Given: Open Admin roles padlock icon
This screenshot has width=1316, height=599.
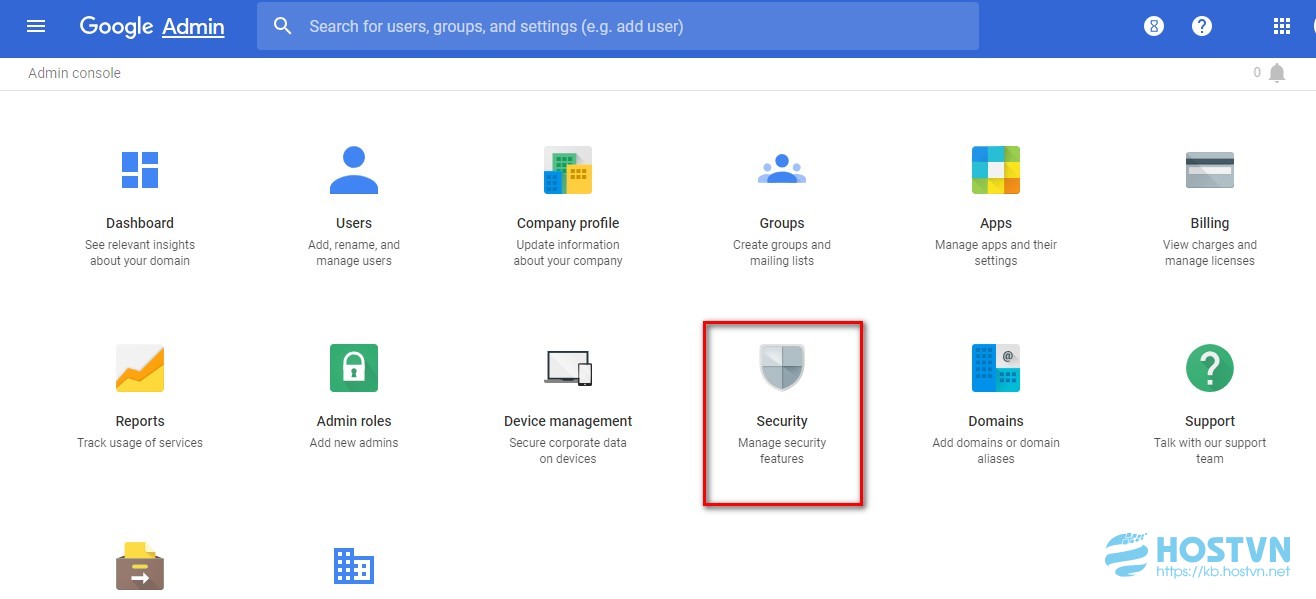Looking at the screenshot, I should [x=354, y=368].
